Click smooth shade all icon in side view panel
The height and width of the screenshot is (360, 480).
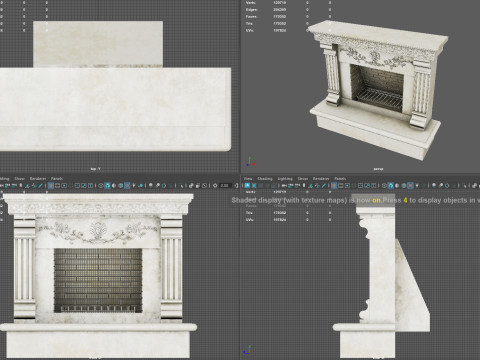pos(391,185)
